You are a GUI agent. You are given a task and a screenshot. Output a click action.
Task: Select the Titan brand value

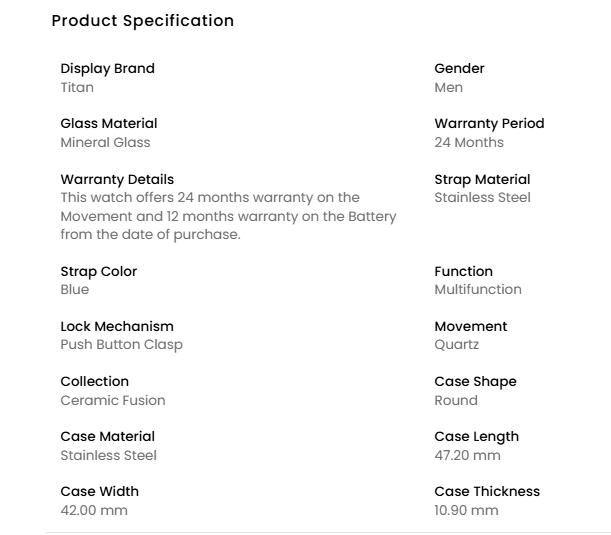(x=77, y=87)
